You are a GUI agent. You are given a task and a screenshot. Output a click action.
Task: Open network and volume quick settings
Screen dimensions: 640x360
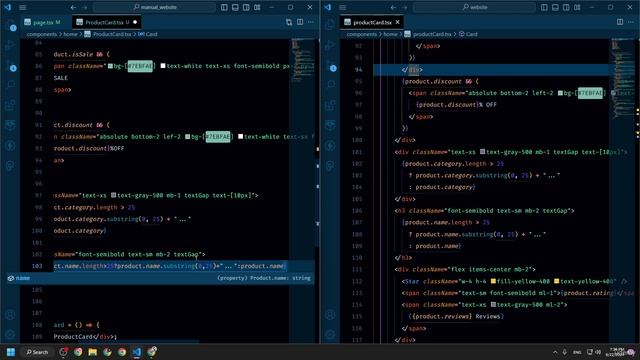pyautogui.click(x=594, y=352)
